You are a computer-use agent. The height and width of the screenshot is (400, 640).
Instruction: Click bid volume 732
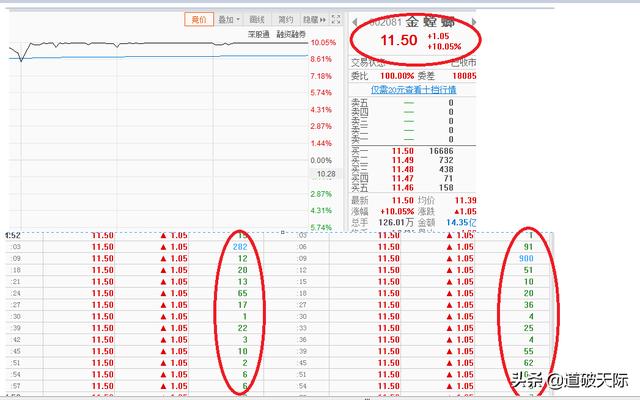coord(446,160)
